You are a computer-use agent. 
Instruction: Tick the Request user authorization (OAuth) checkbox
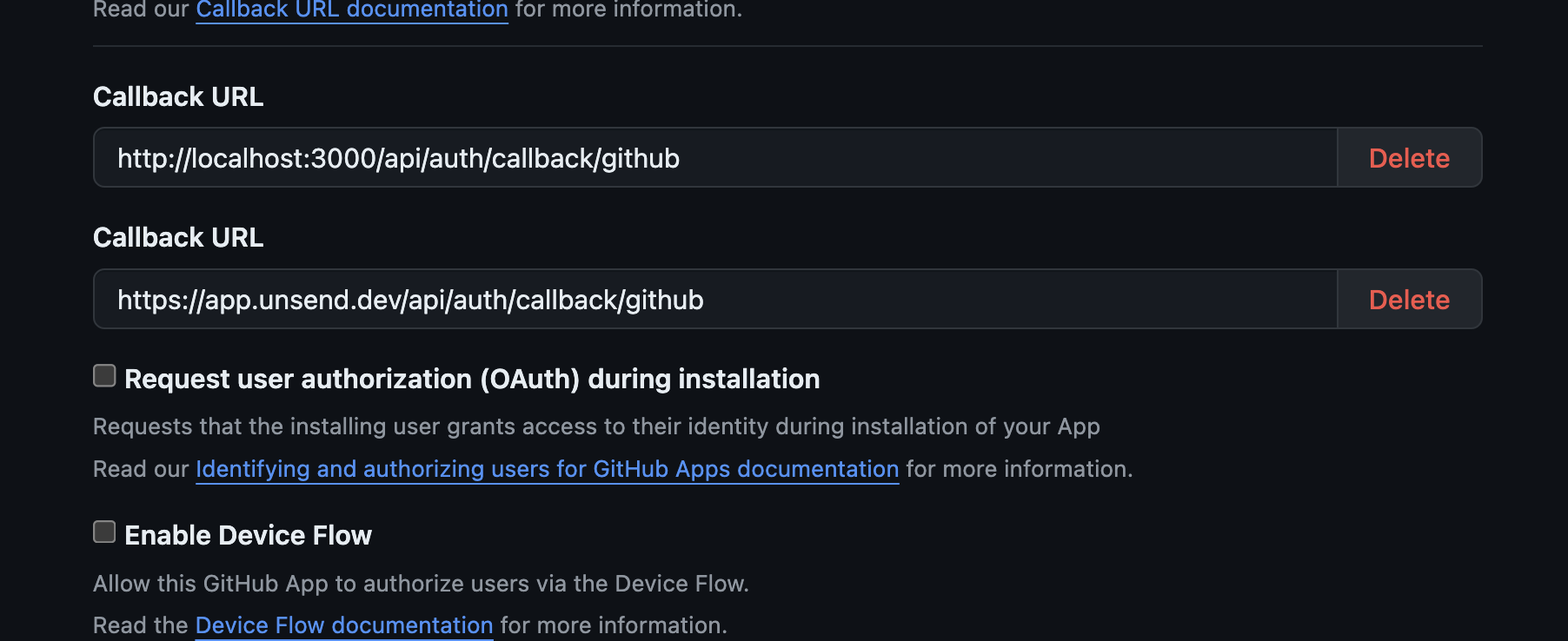pos(104,375)
